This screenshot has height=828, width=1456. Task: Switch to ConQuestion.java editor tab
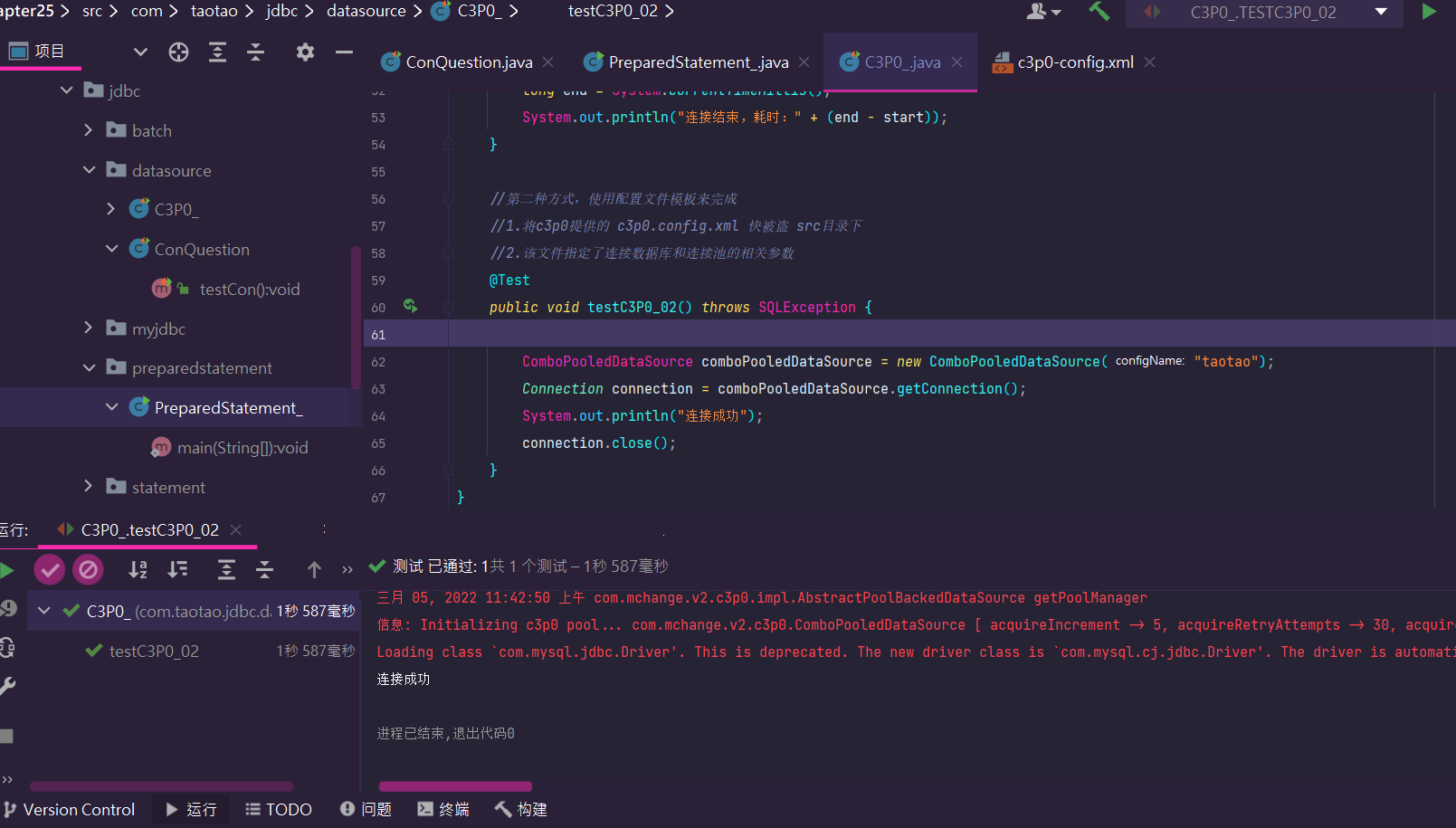click(x=469, y=62)
